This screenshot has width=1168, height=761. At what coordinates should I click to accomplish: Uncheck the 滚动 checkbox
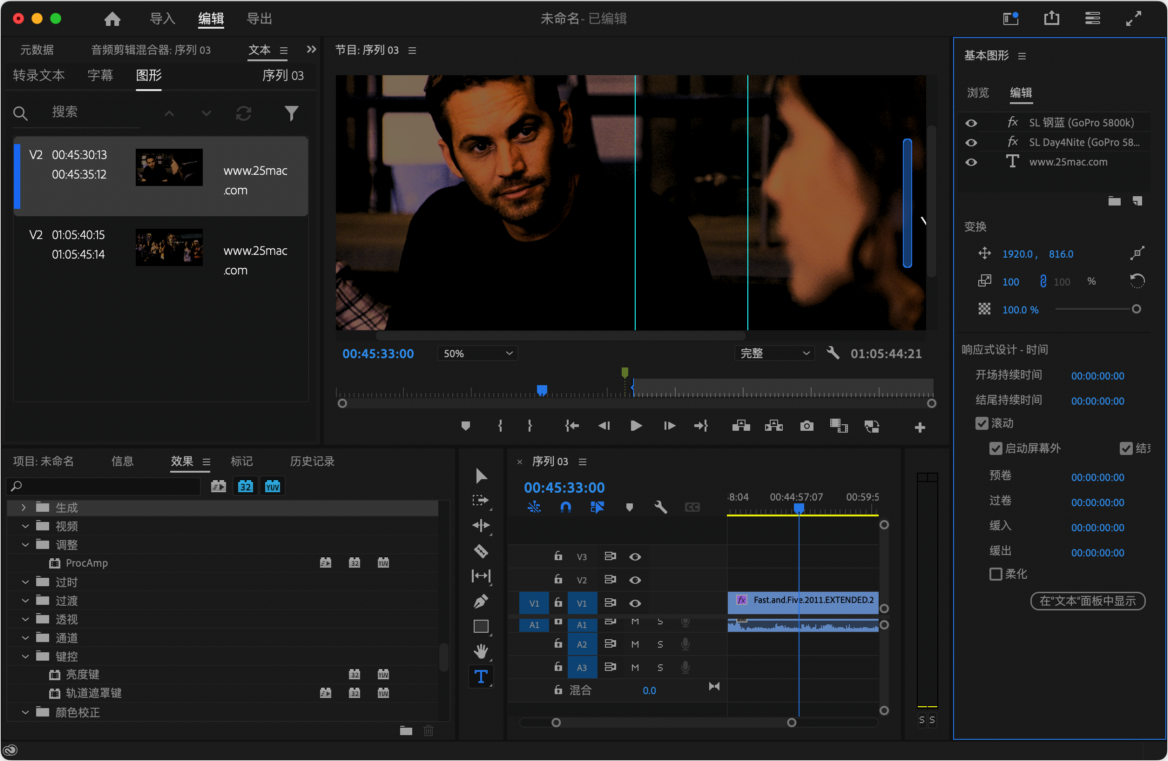coord(982,423)
